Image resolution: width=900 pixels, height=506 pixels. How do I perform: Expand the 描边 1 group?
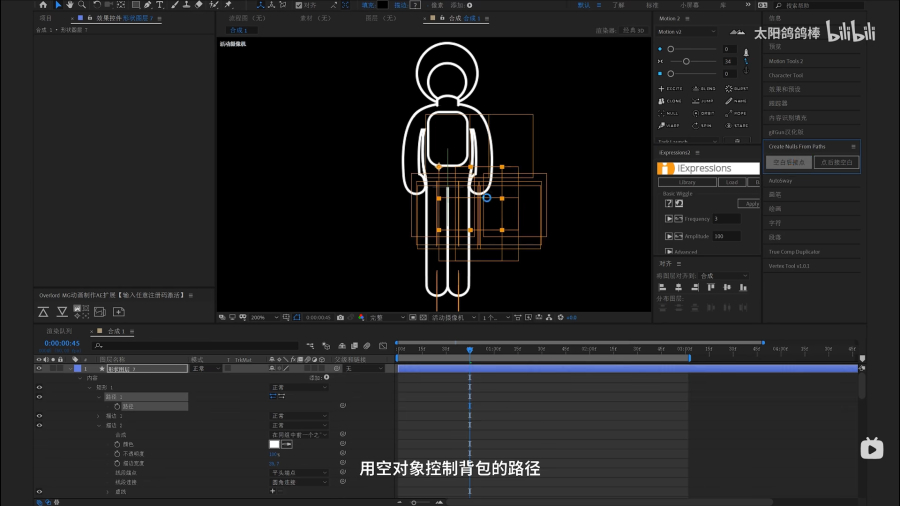coord(99,416)
